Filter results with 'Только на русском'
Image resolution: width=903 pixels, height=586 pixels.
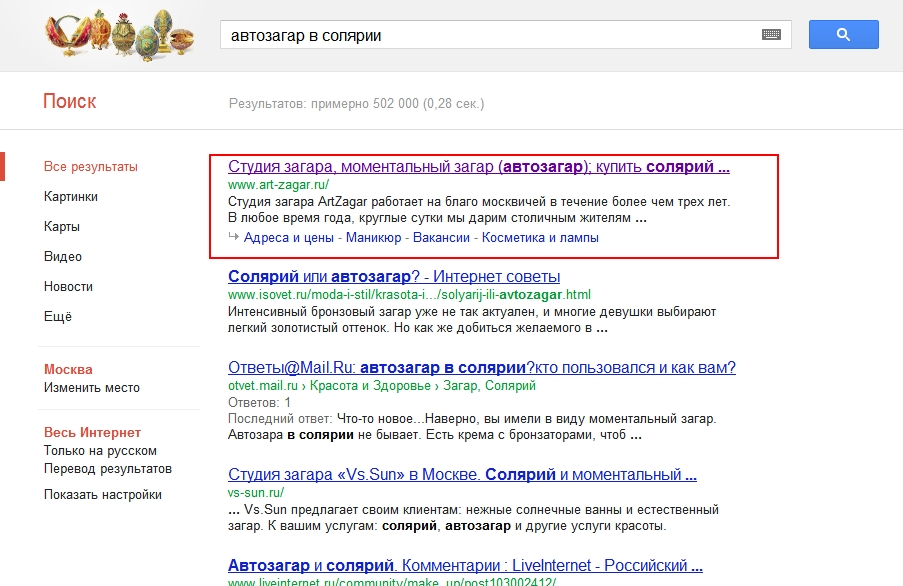[100, 451]
